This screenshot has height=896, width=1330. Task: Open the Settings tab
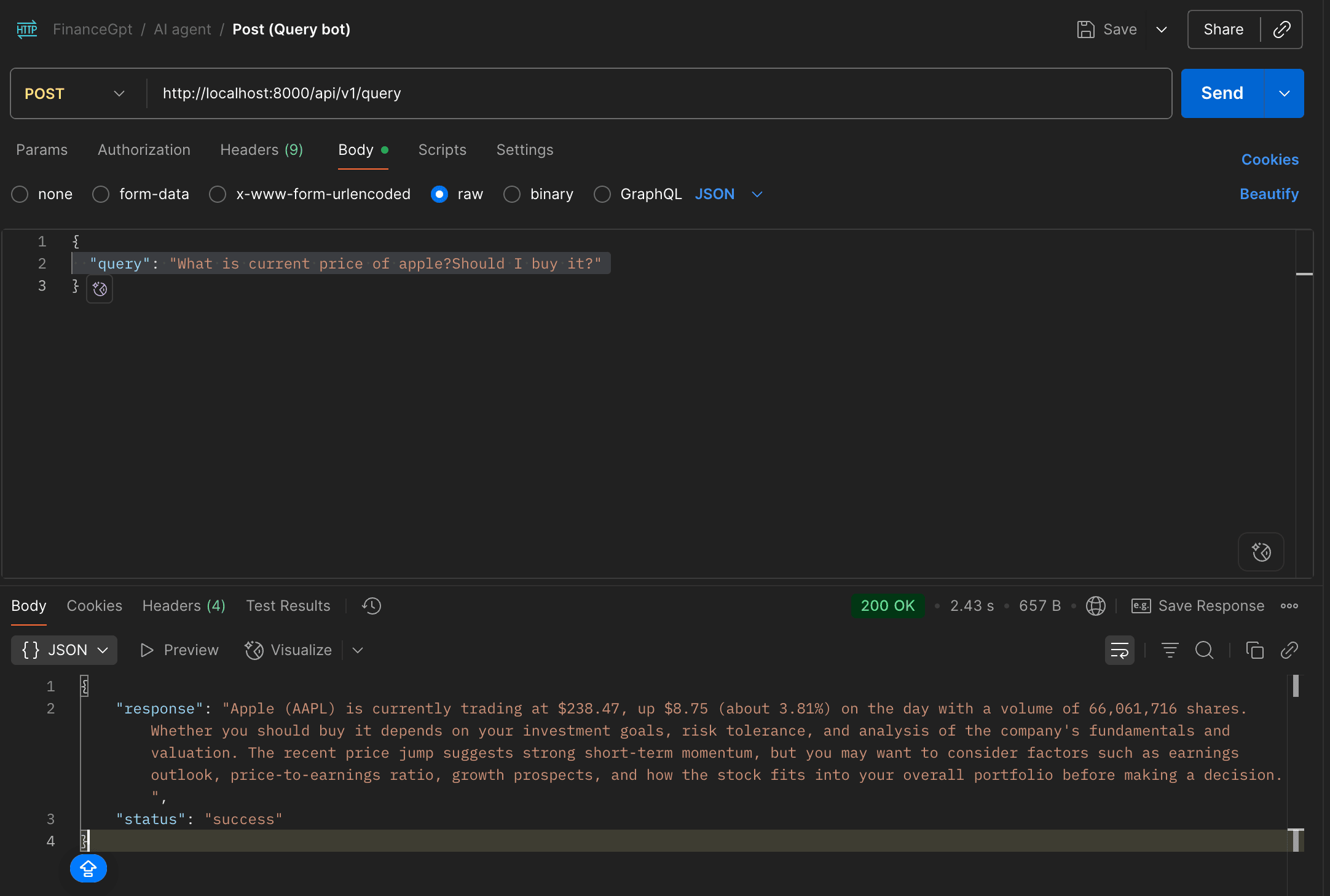(524, 150)
